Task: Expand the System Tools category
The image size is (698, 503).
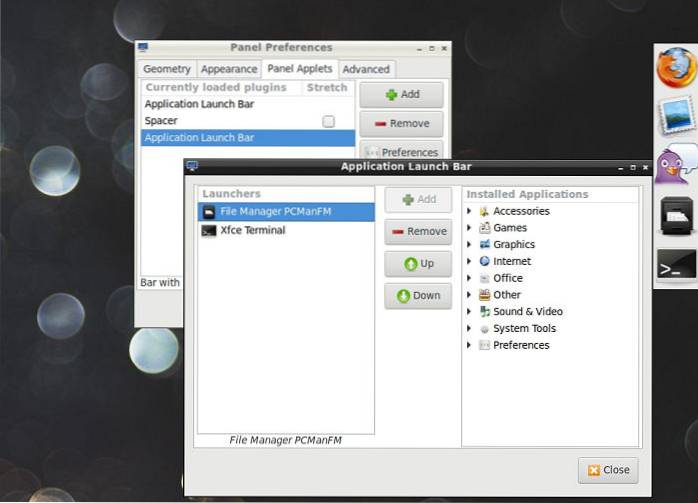Action: [x=470, y=328]
